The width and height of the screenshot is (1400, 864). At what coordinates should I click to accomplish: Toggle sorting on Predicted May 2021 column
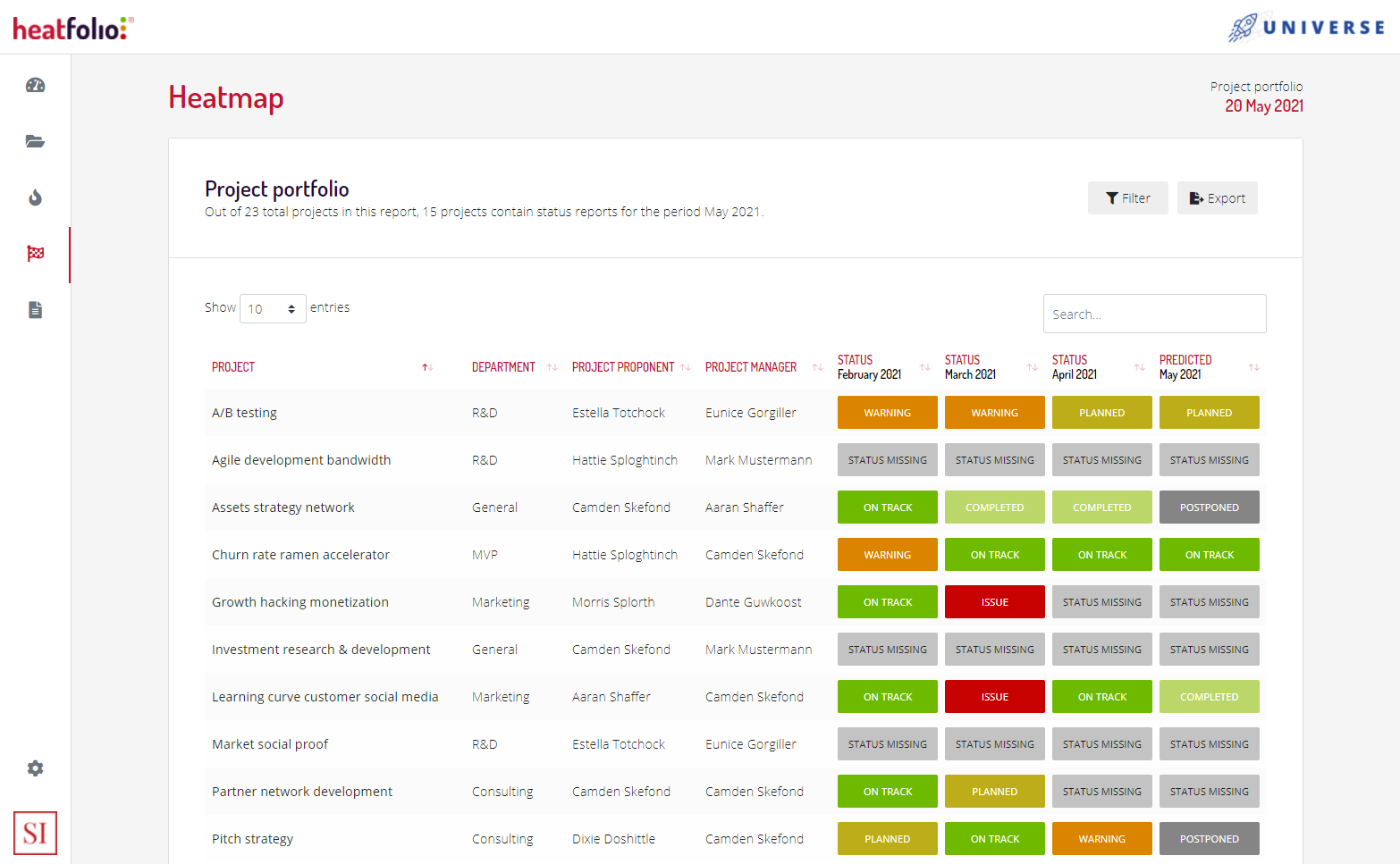[x=1255, y=366]
